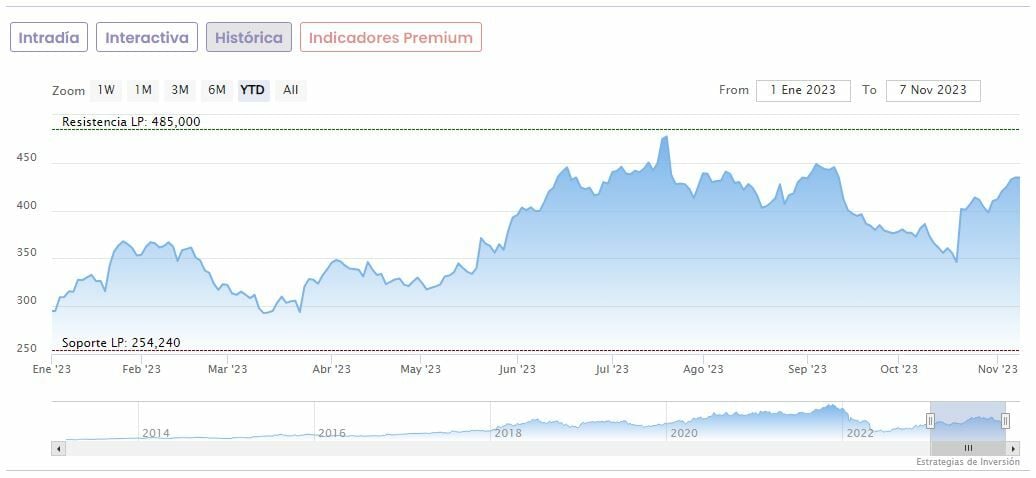Switch zoom to 6M
This screenshot has width=1036, height=478.
point(217,90)
